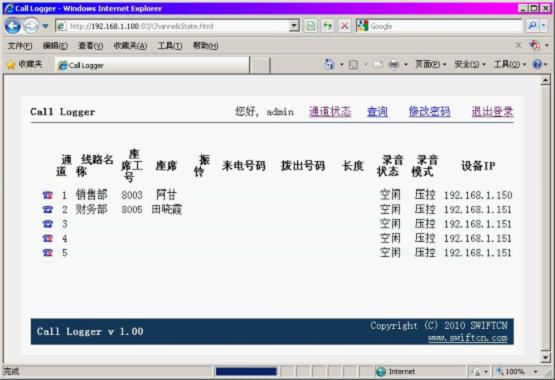Click the phone icon for channel 3

pos(48,224)
